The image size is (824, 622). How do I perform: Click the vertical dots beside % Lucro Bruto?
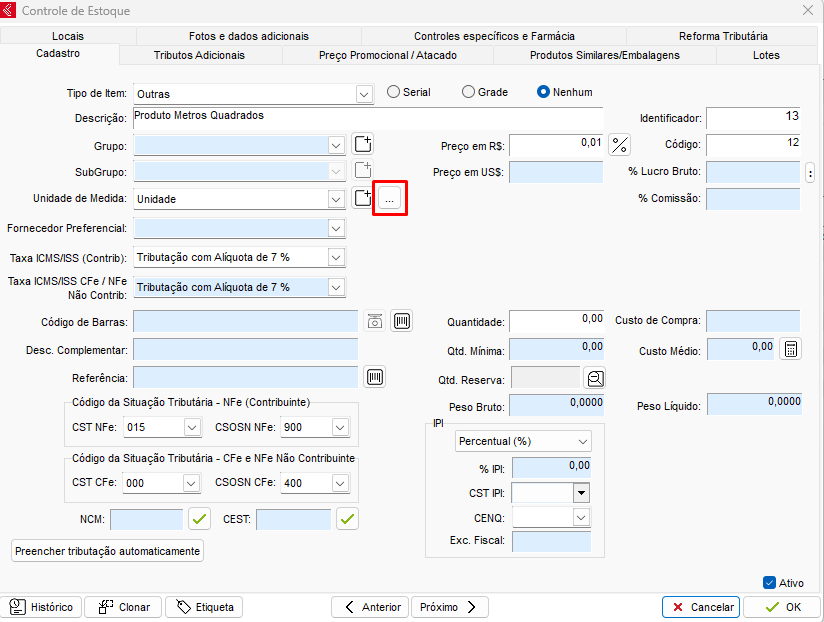click(x=810, y=172)
